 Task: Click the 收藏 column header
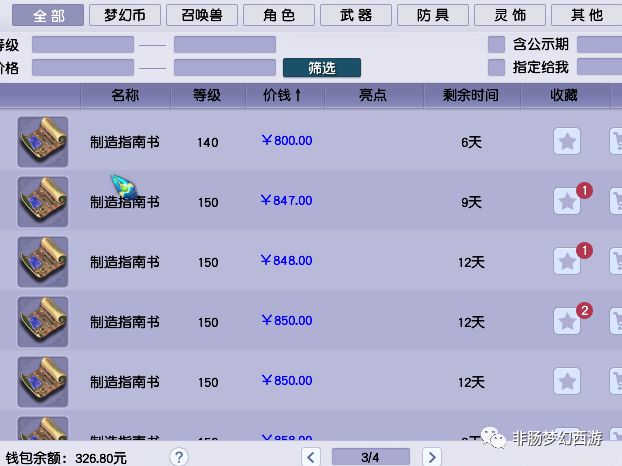[564, 95]
